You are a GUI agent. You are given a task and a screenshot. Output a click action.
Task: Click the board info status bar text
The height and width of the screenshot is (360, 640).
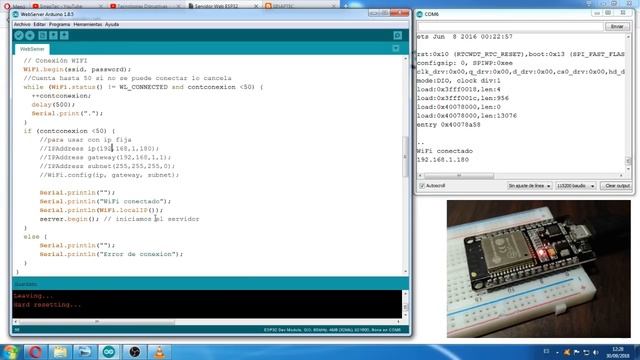click(x=332, y=330)
